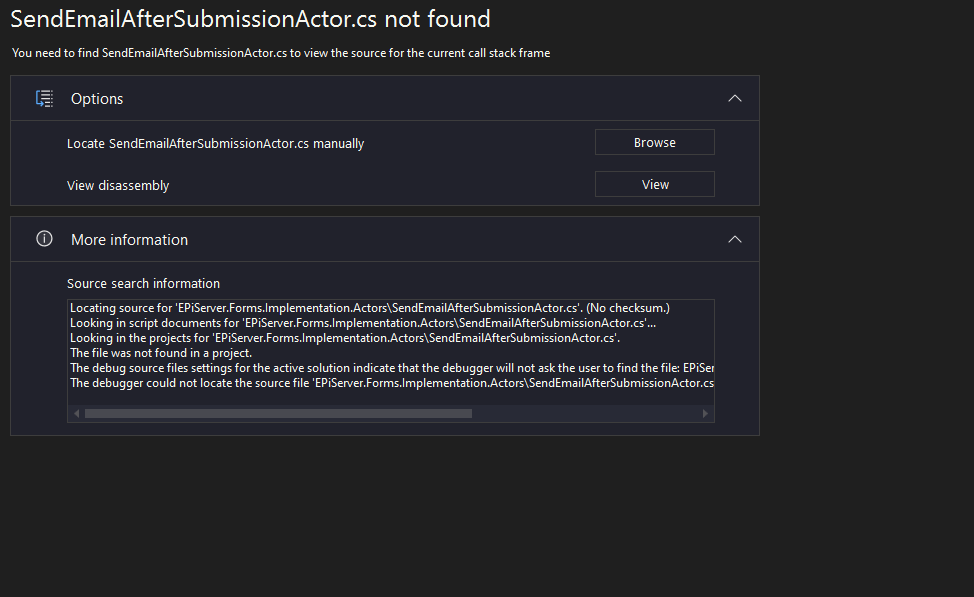Click the 'Looking in script documents' log line
This screenshot has width=974, height=597.
tap(363, 323)
